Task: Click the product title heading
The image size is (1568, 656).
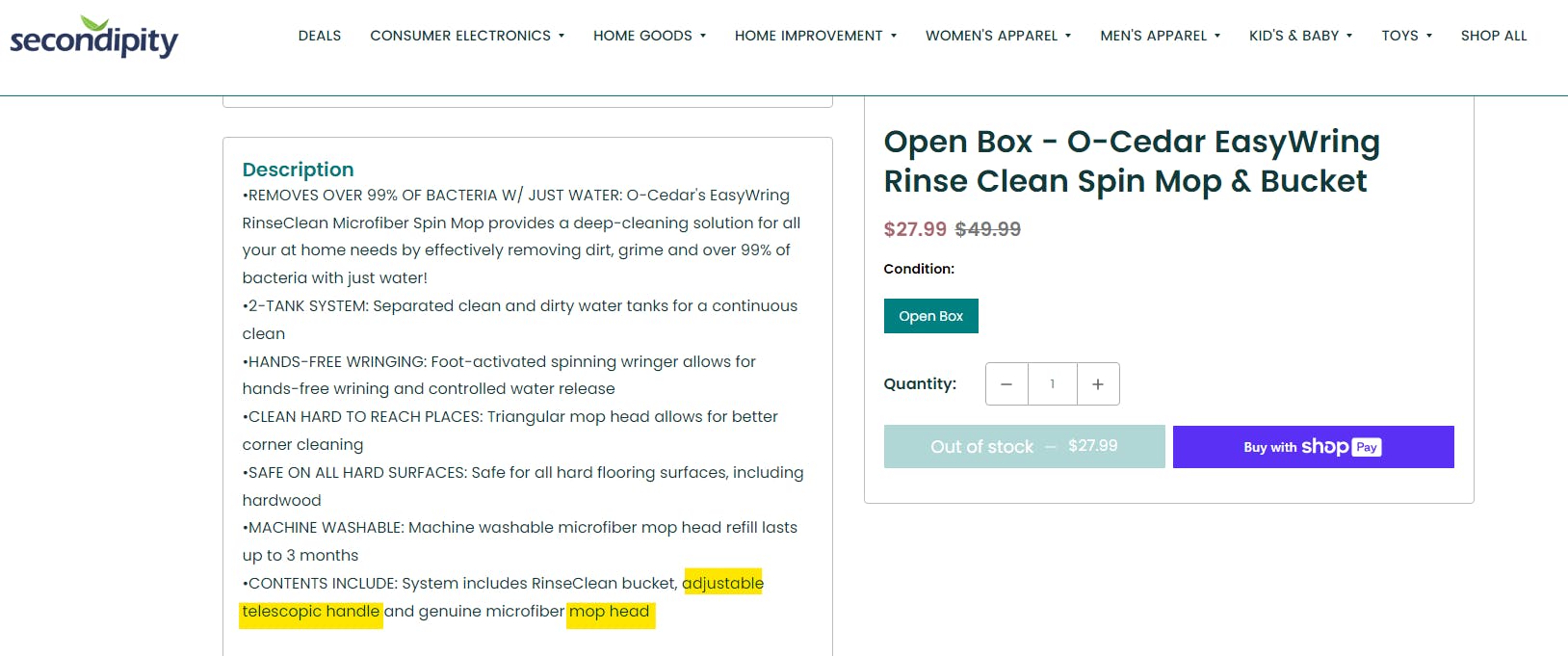Action: [1132, 161]
